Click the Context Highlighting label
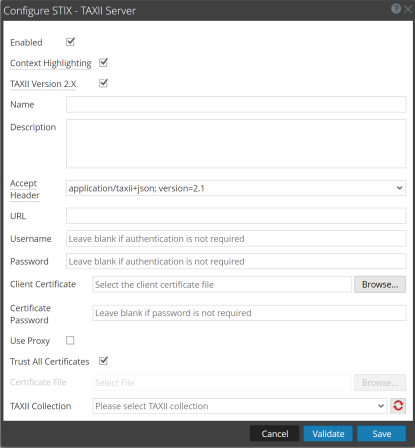The height and width of the screenshot is (448, 415). tap(51, 63)
